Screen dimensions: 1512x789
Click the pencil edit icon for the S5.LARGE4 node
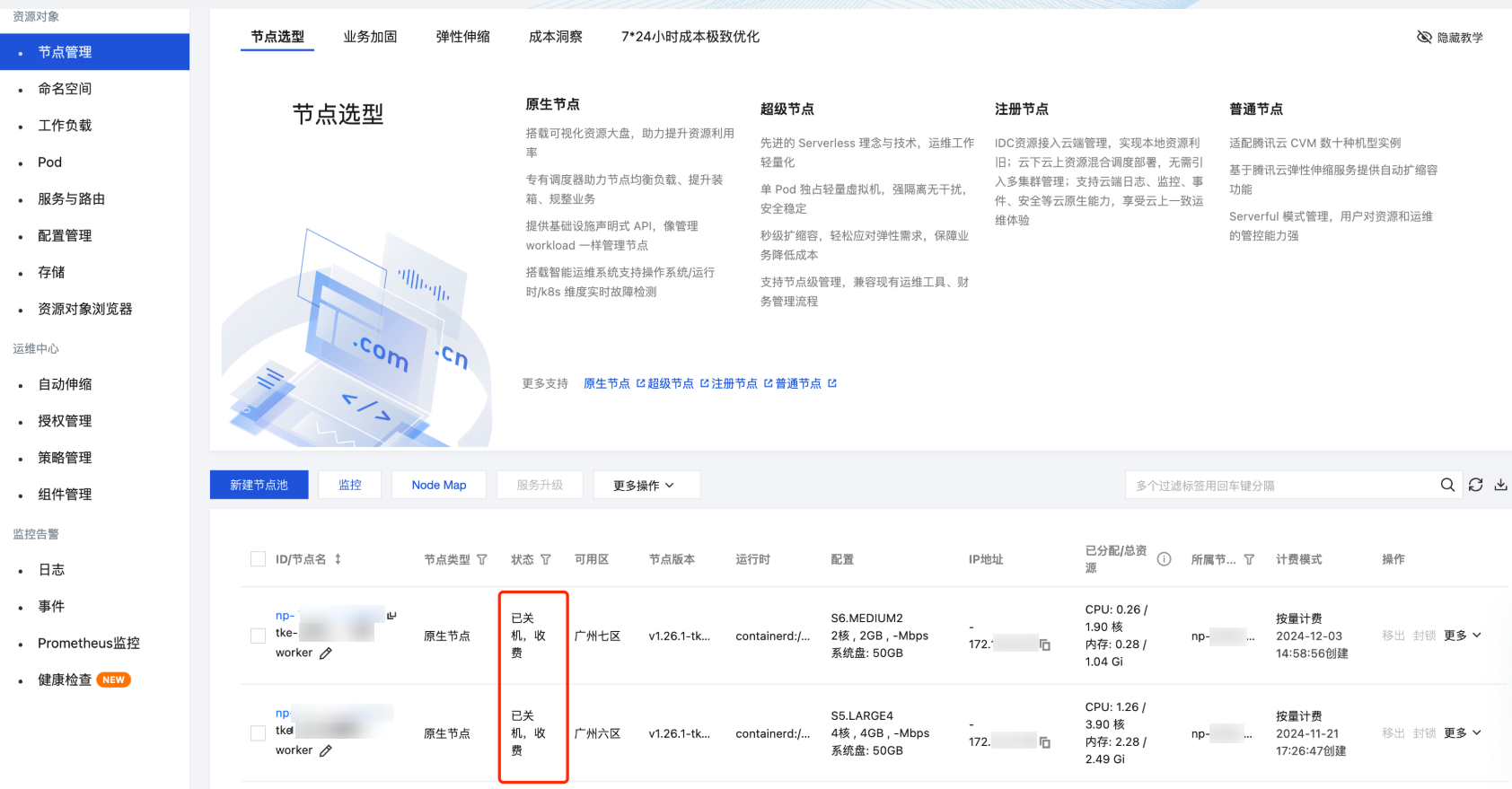tap(326, 750)
